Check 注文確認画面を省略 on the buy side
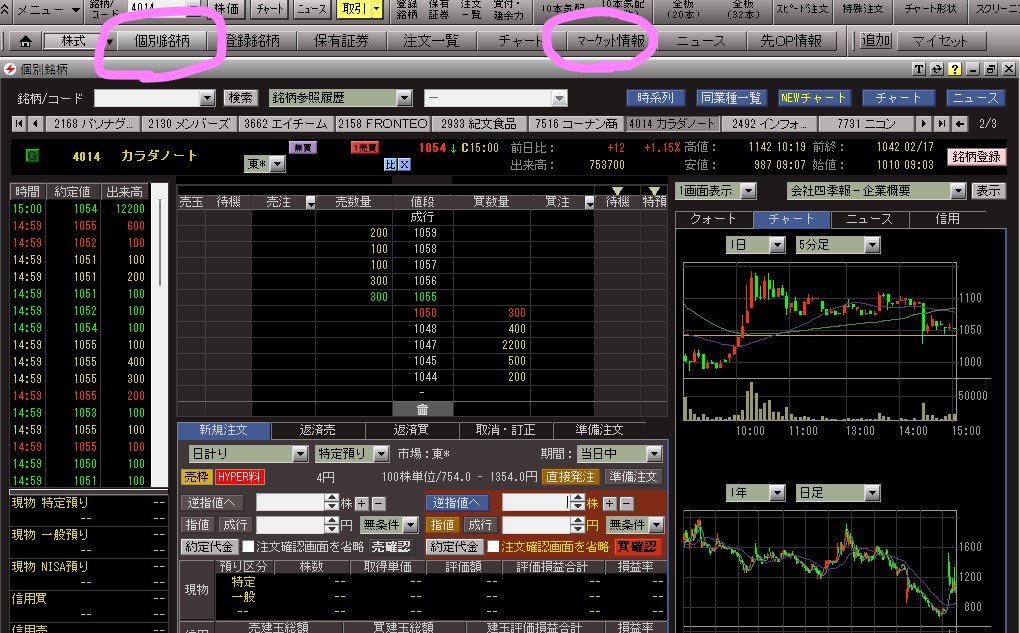The image size is (1020, 633). click(493, 546)
